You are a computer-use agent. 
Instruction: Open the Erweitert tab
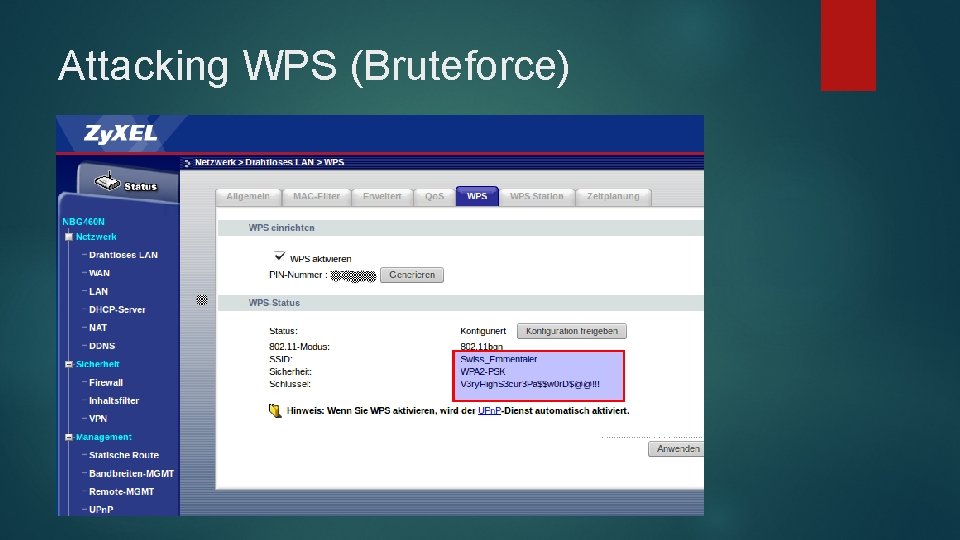click(x=382, y=197)
